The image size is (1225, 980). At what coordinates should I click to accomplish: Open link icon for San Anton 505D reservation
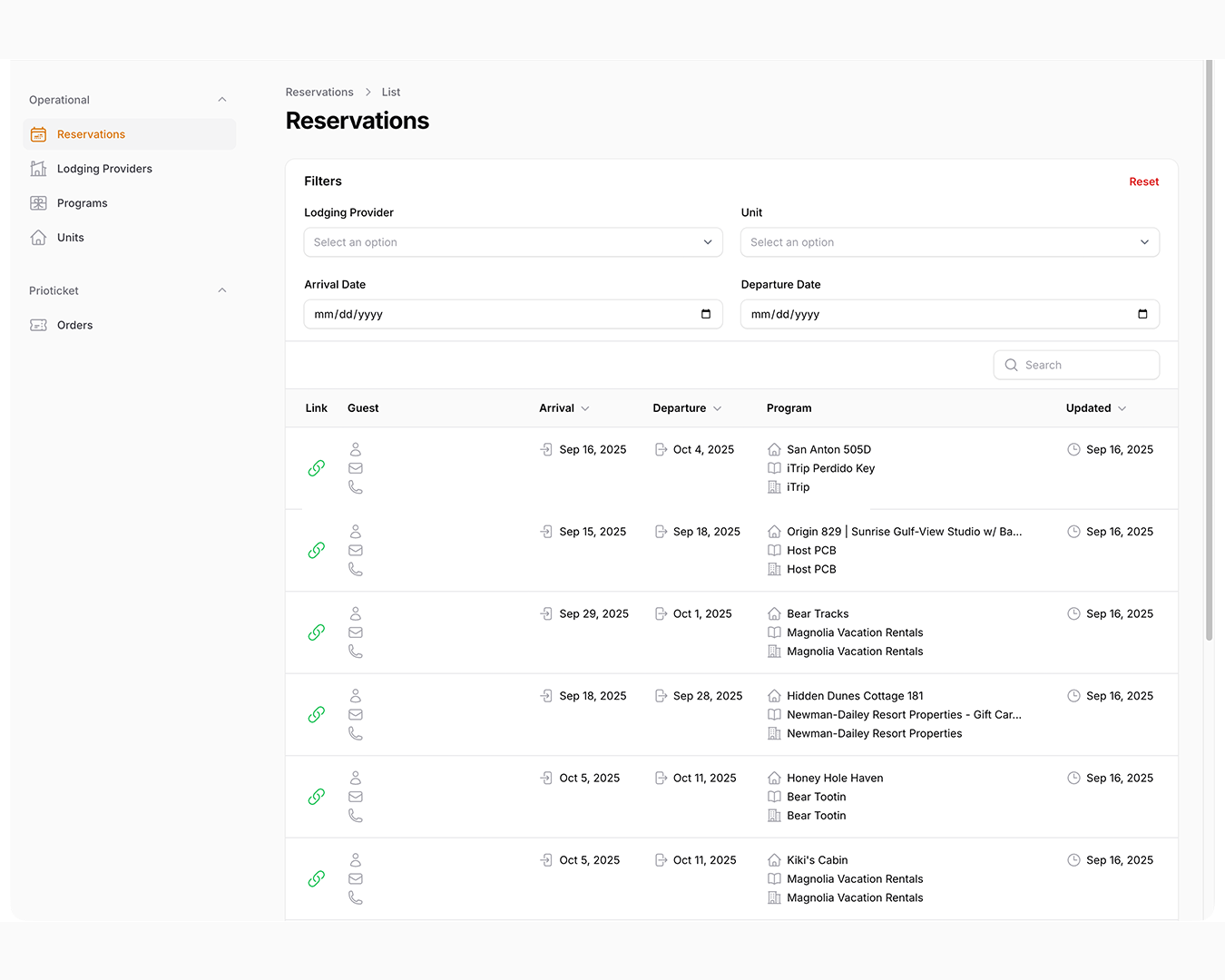point(316,468)
